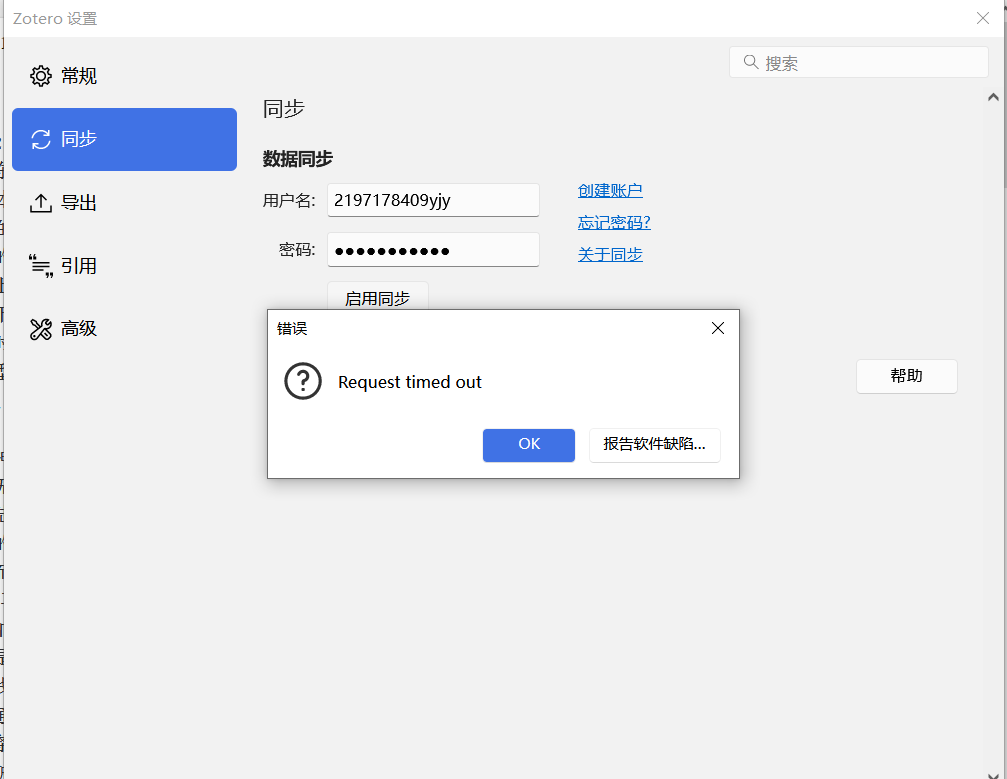Click 报告软件缺陷... button
This screenshot has width=1007, height=779.
click(x=654, y=444)
